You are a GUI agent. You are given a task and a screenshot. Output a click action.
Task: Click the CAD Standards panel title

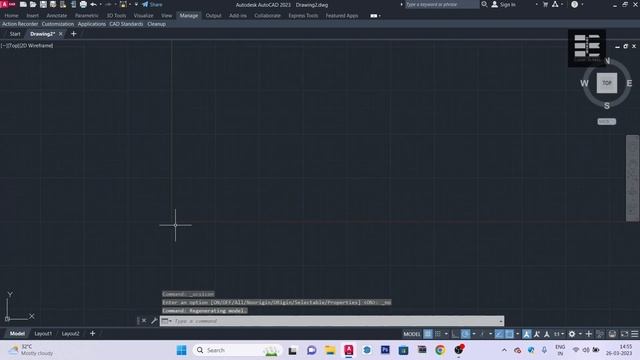[x=126, y=24]
